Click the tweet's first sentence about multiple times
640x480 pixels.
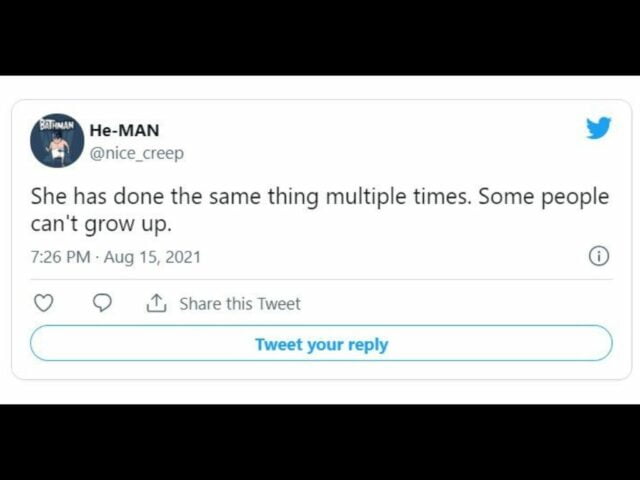[250, 197]
